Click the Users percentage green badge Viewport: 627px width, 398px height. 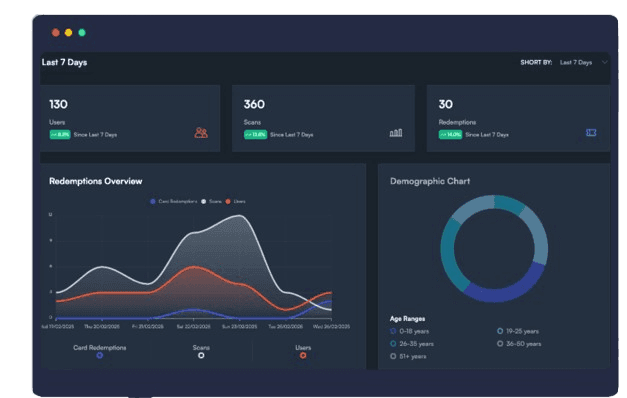[x=60, y=134]
